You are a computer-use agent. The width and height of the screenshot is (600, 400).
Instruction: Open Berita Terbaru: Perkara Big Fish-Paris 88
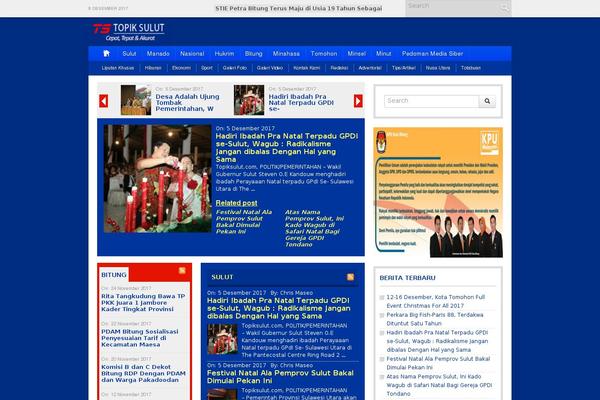(x=435, y=319)
